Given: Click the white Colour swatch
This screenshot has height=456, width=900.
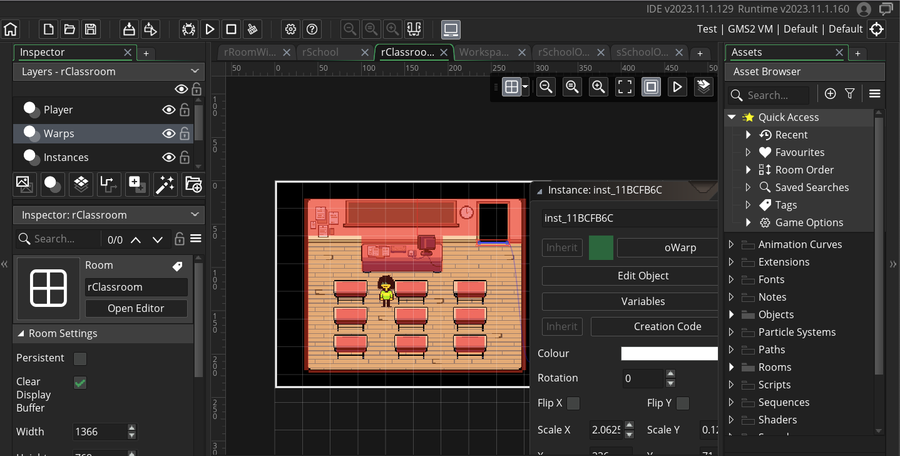Looking at the screenshot, I should [668, 353].
